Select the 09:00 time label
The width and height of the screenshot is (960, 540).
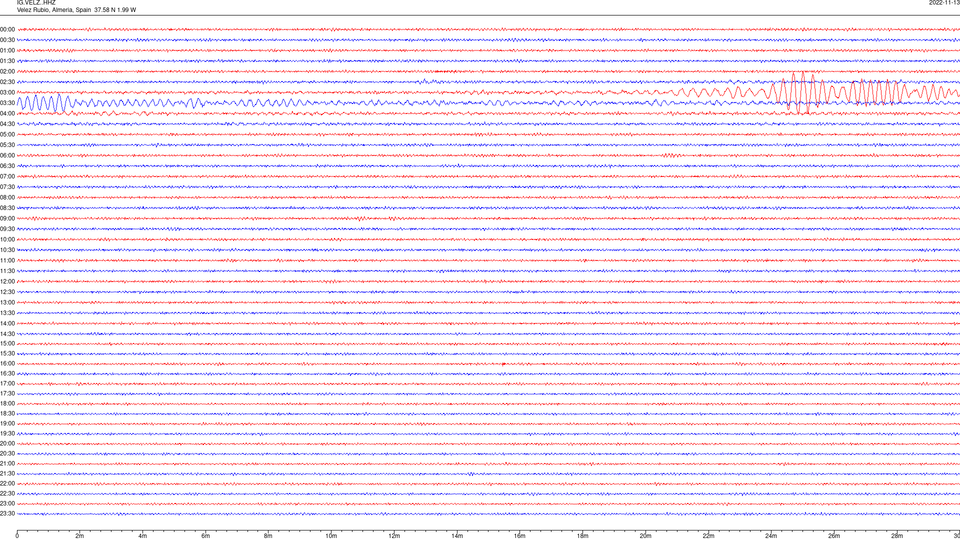pos(7,219)
